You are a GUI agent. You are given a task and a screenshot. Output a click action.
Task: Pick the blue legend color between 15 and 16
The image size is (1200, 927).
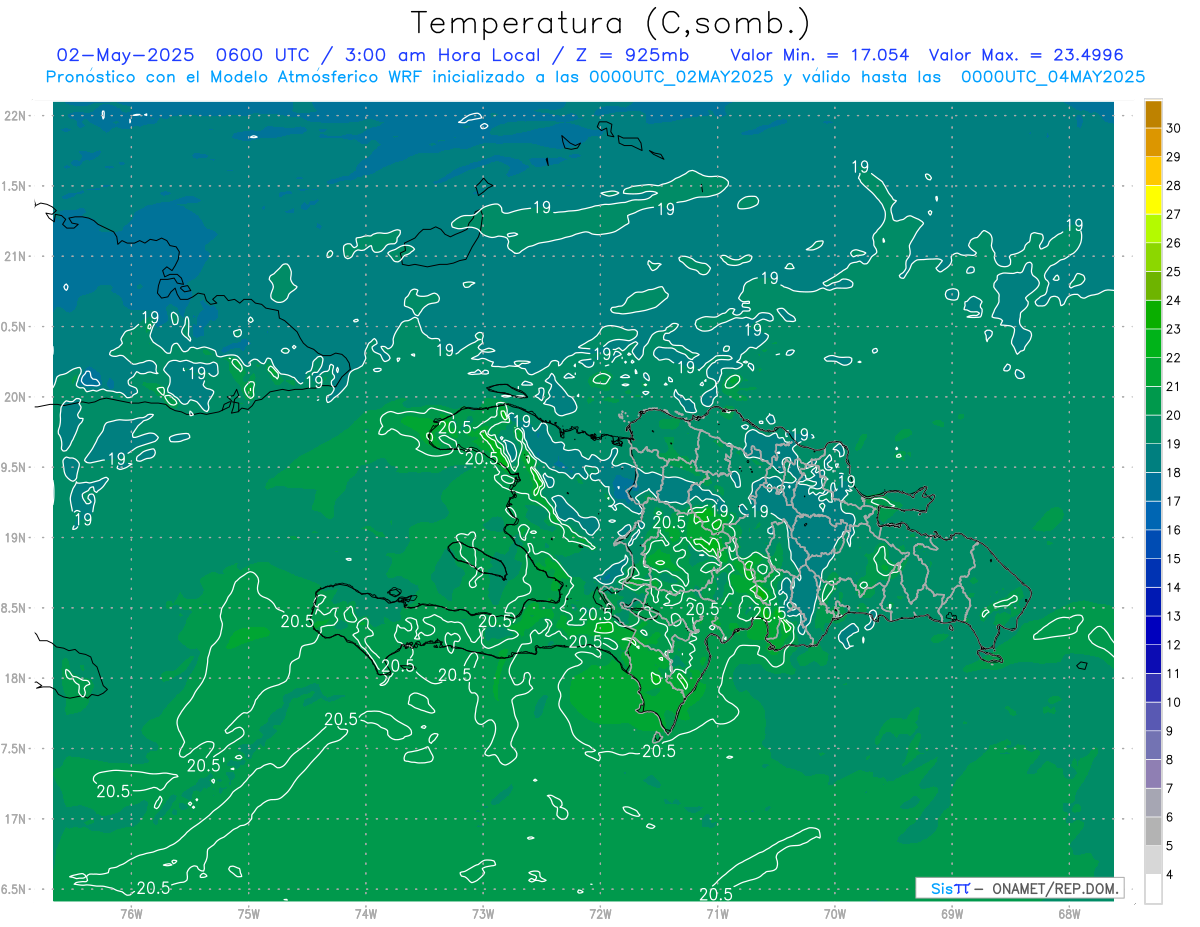tap(1153, 545)
